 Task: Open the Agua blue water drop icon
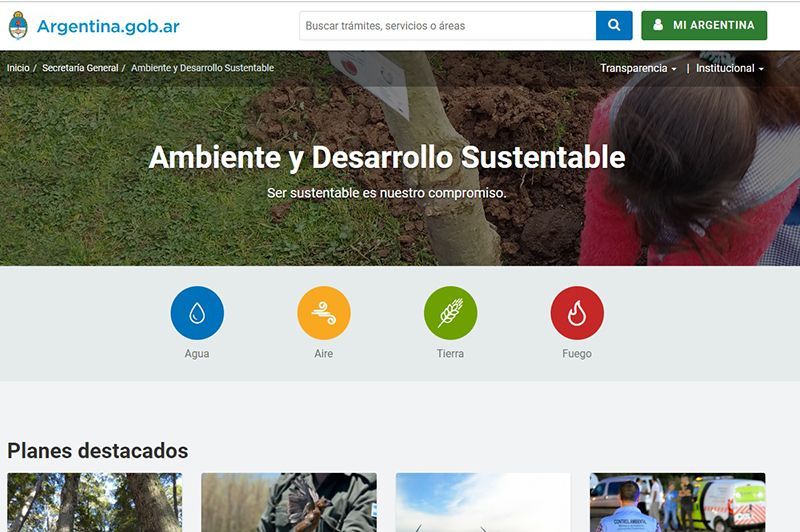coord(197,313)
